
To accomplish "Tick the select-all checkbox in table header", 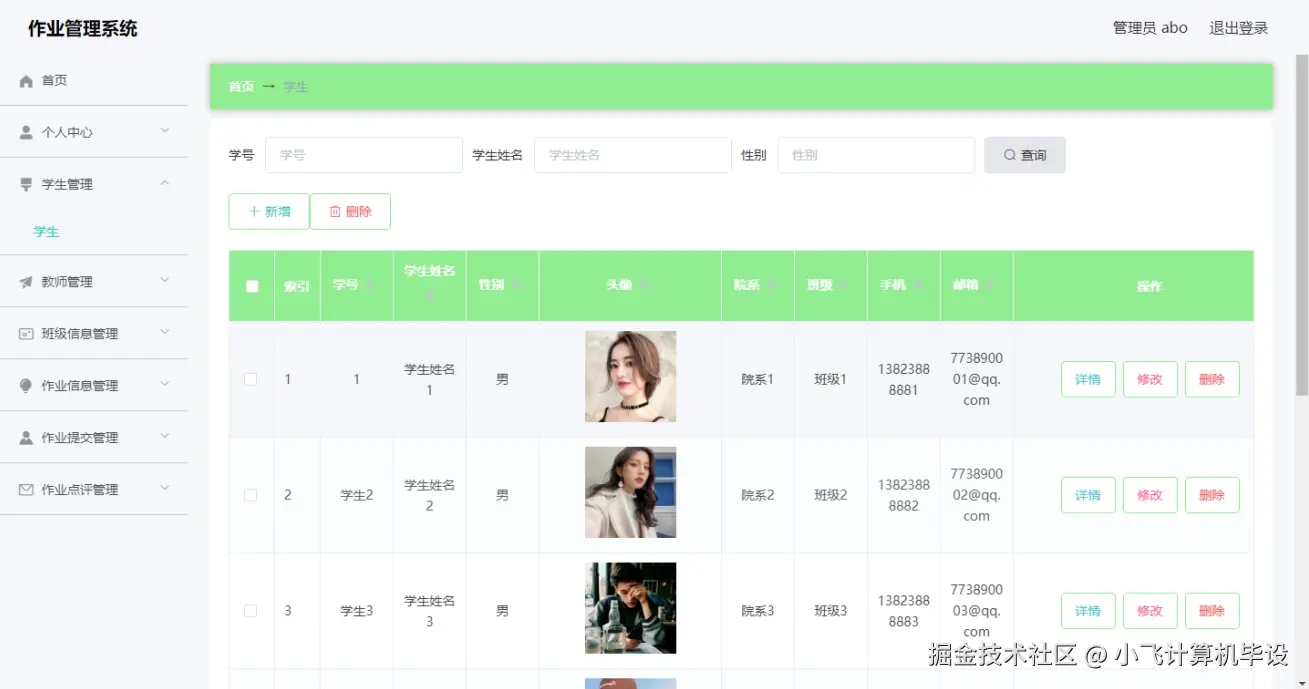I will tap(252, 286).
